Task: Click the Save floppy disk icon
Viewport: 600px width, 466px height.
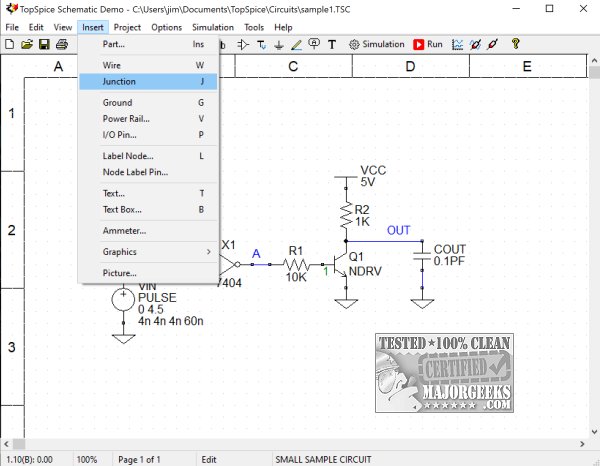Action: [44, 44]
